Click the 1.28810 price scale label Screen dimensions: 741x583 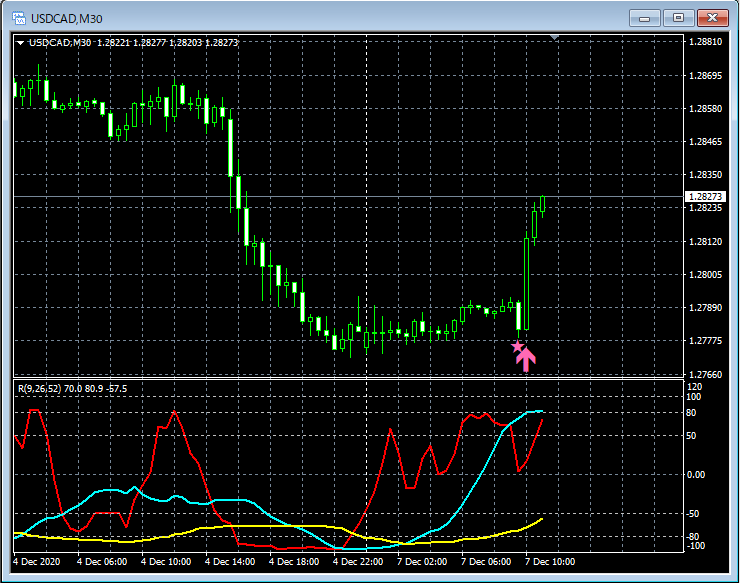click(x=705, y=42)
